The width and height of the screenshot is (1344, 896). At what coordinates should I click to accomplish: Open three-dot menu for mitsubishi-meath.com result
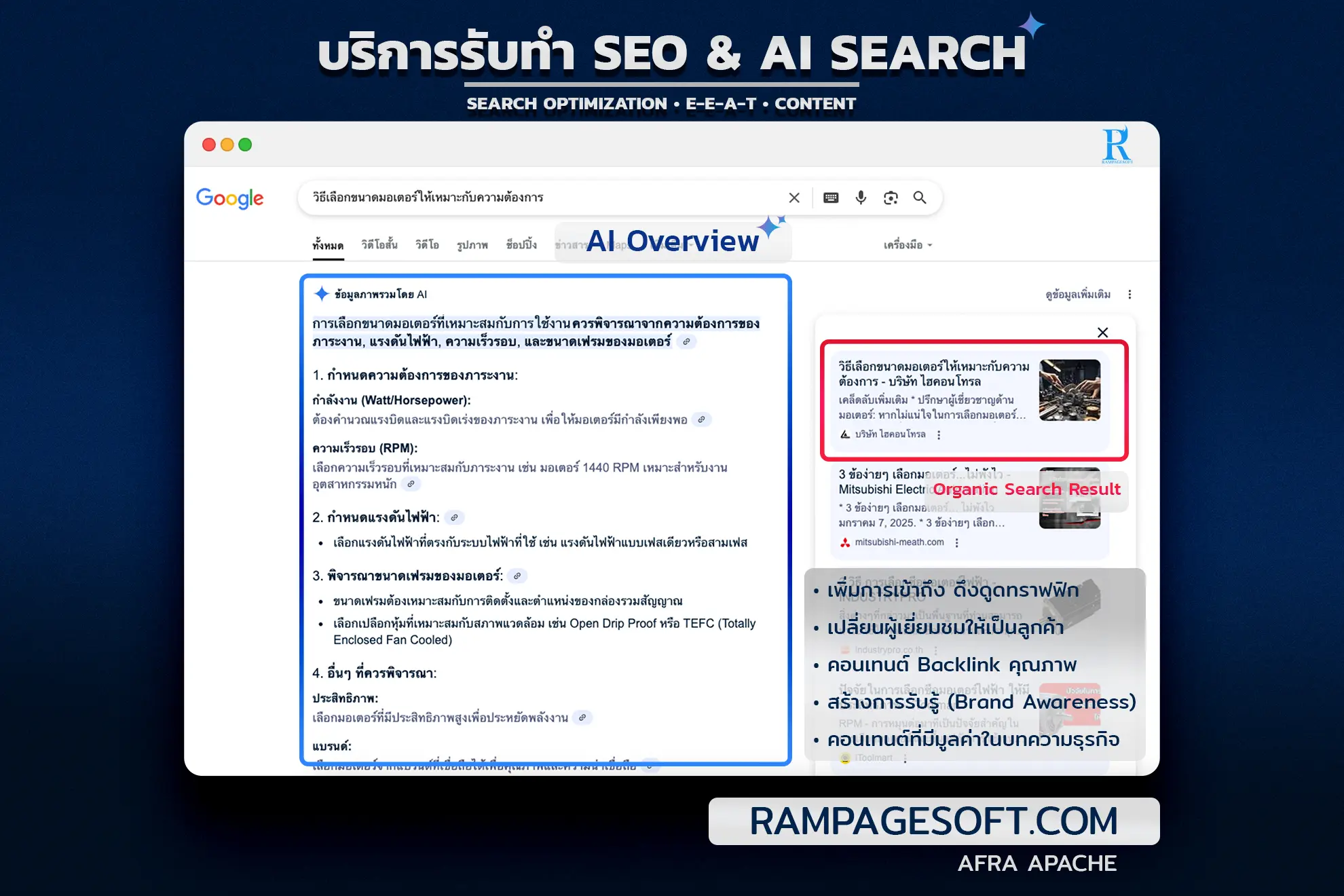pos(956,543)
